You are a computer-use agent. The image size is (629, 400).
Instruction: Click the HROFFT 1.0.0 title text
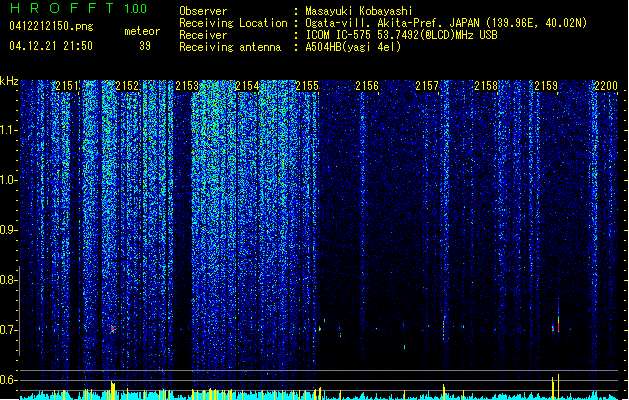[x=79, y=8]
